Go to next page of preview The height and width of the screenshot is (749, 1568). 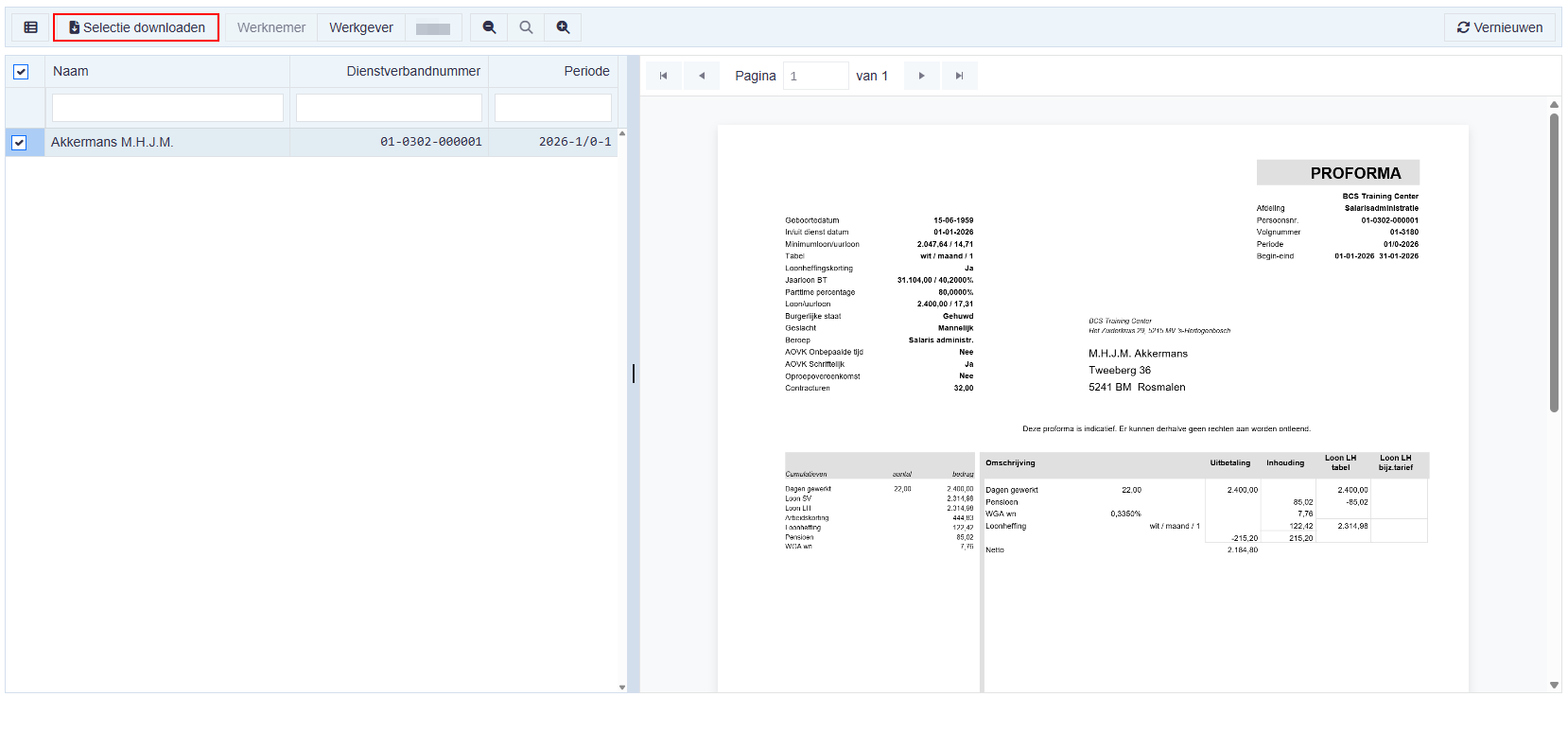coord(921,76)
